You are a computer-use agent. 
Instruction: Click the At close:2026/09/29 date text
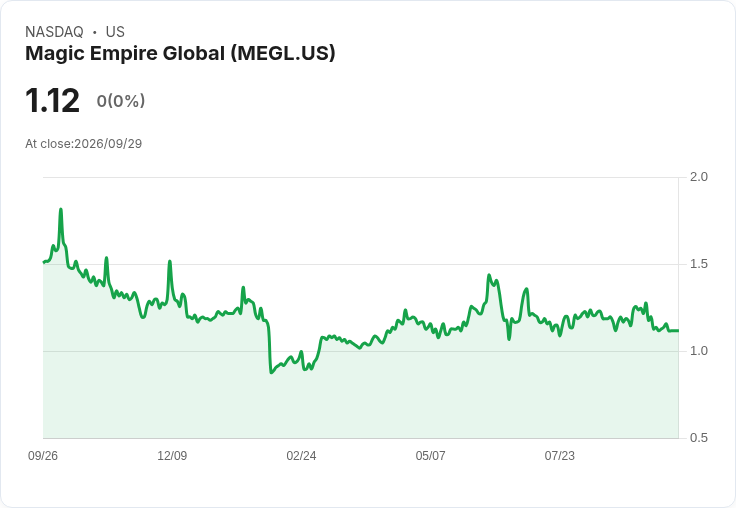[84, 144]
